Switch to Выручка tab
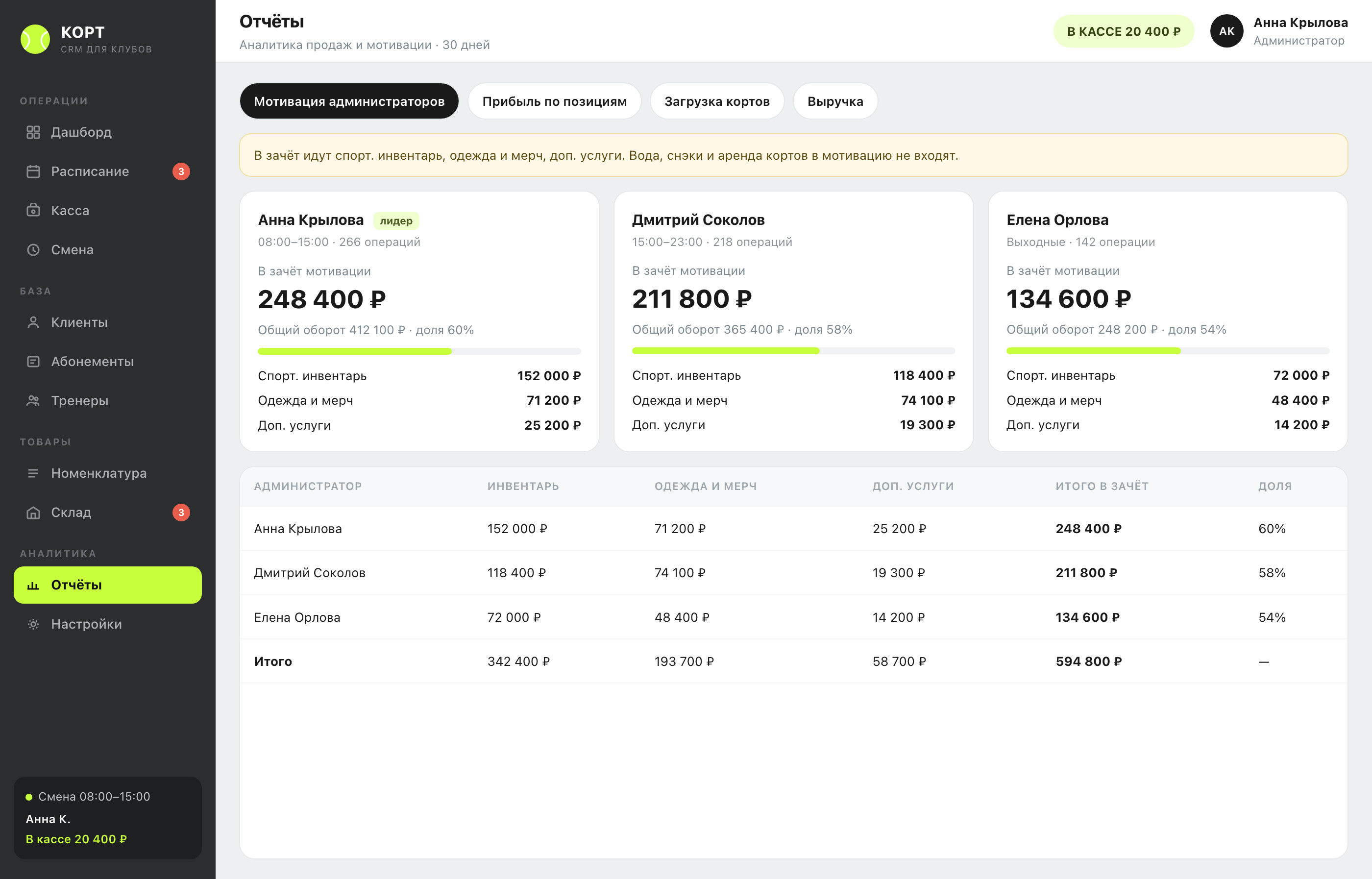 pos(835,101)
